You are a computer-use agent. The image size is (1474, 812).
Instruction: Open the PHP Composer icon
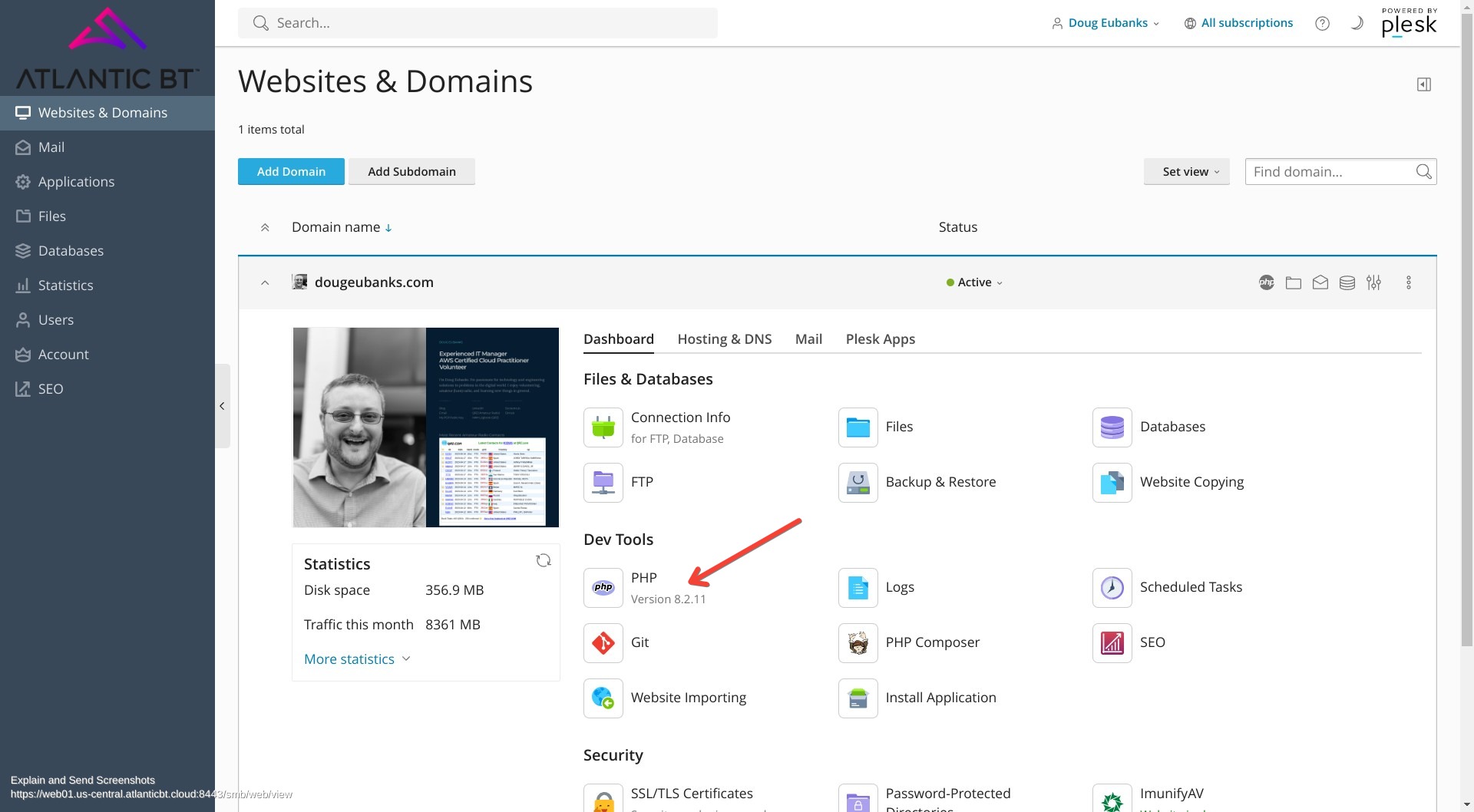858,643
